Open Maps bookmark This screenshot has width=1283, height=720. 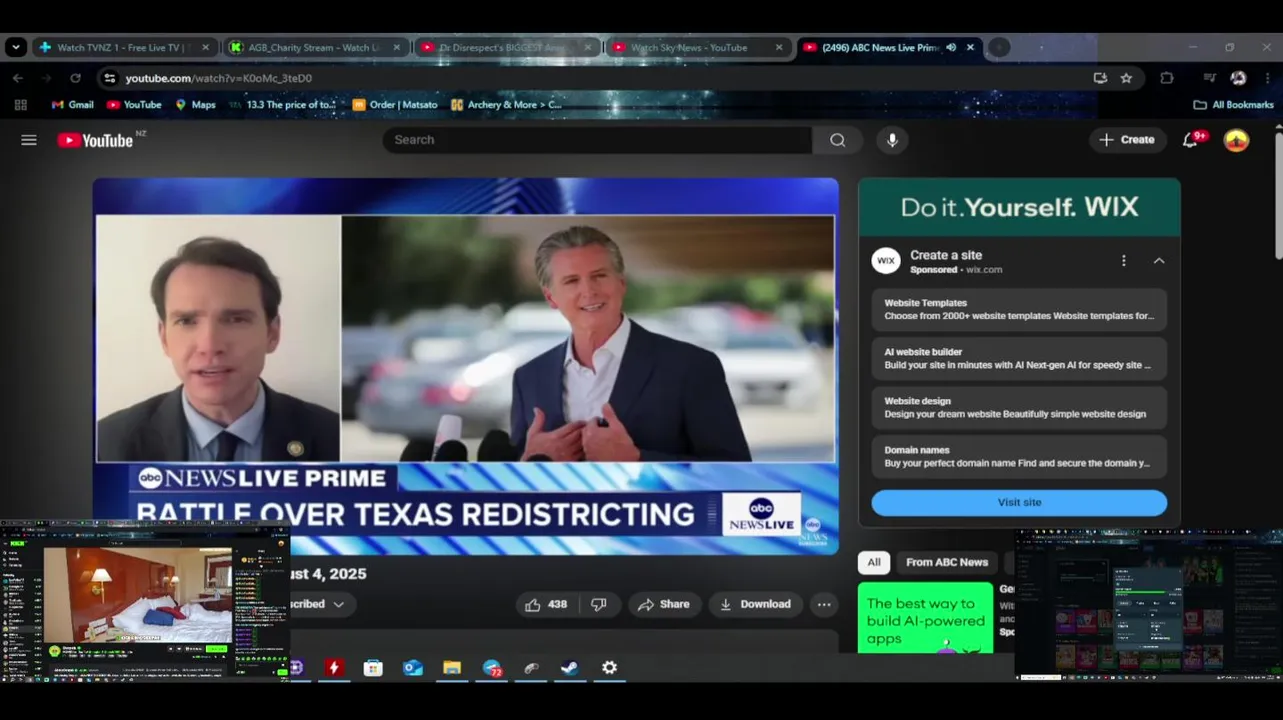tap(195, 104)
